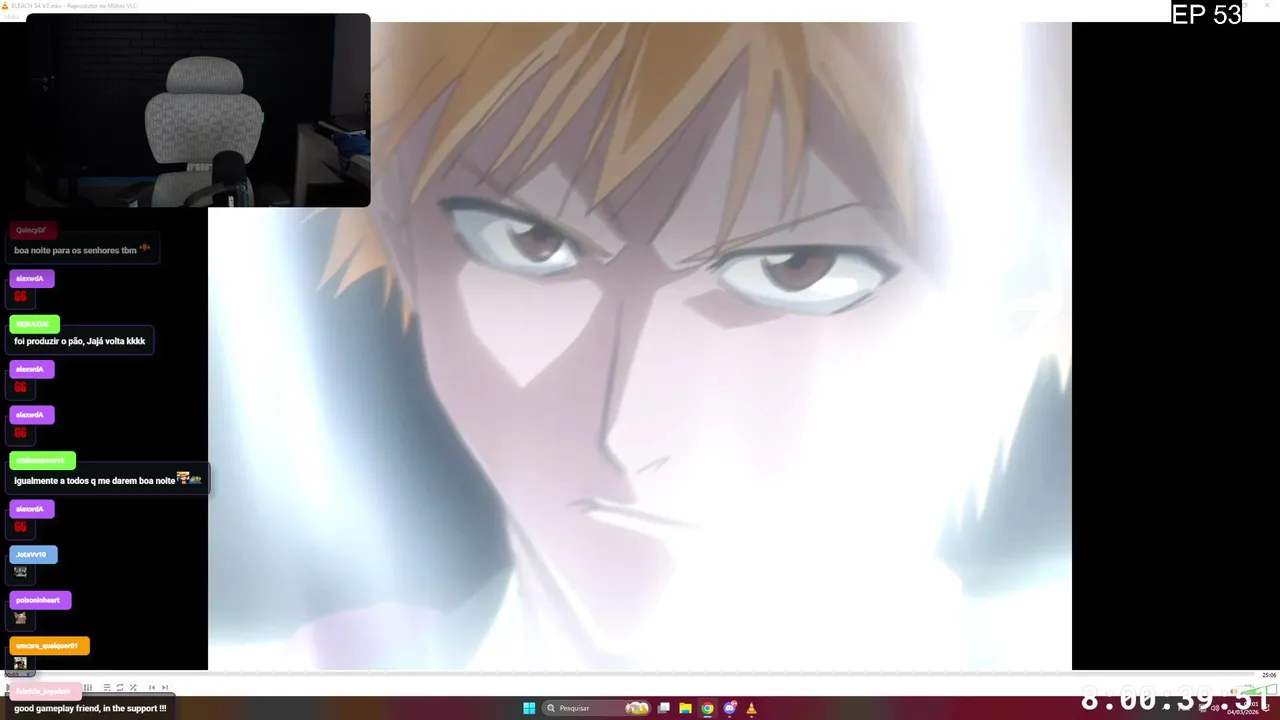
Task: Skip to previous media in VLC
Action: tap(152, 687)
